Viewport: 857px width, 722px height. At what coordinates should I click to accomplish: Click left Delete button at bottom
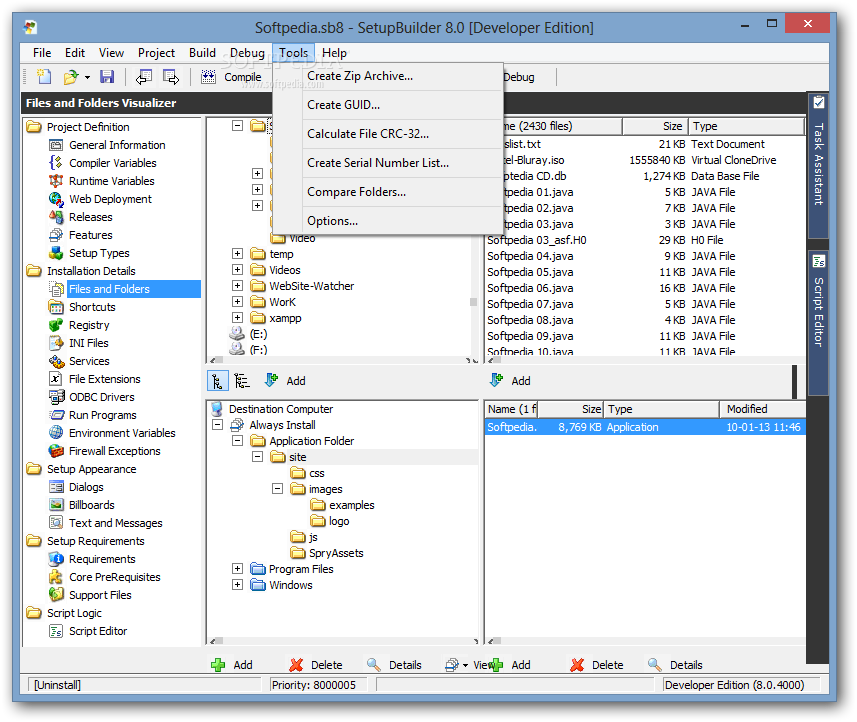tap(316, 665)
